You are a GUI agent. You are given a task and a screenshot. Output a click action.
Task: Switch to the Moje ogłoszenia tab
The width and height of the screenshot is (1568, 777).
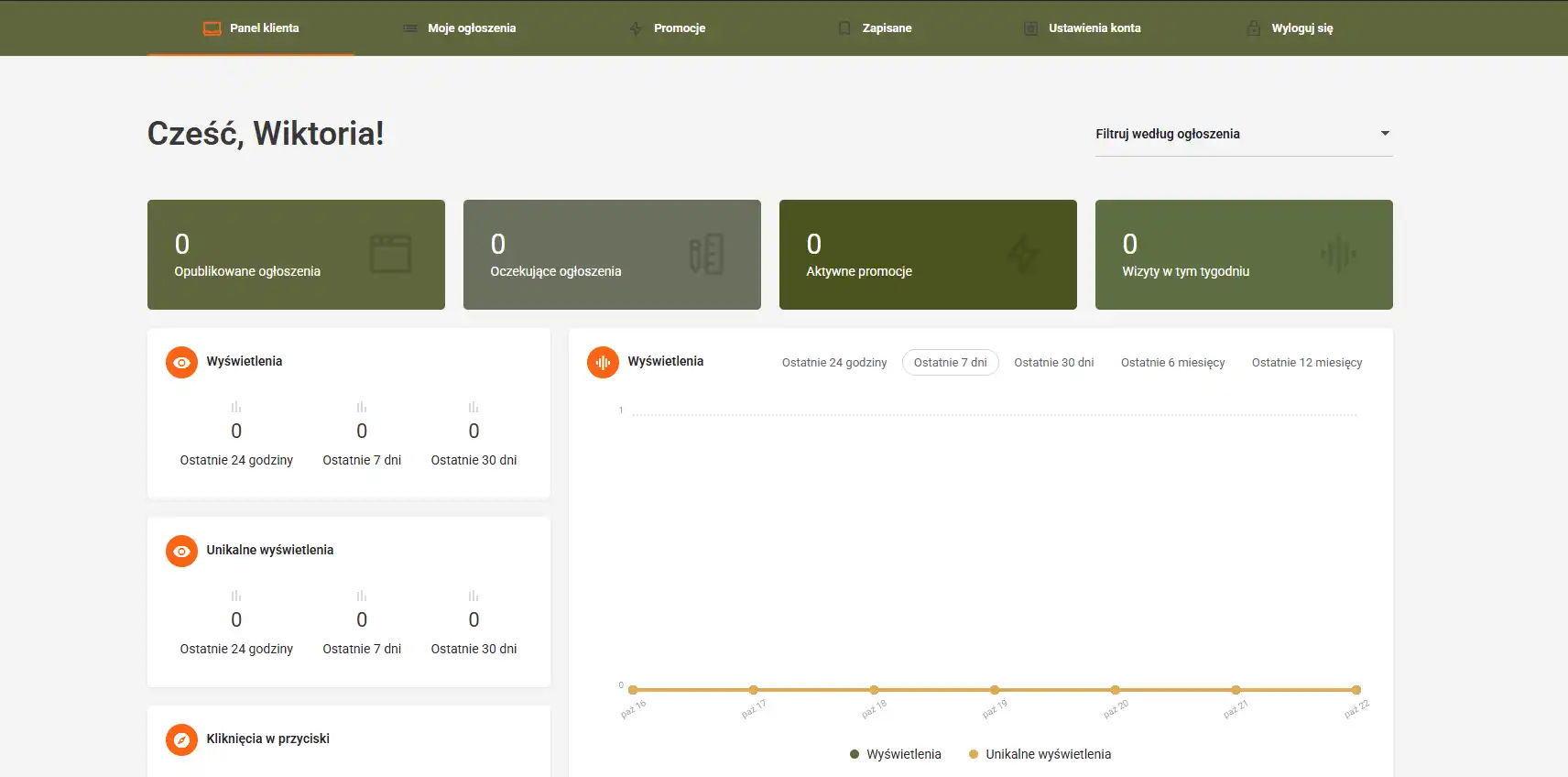(x=471, y=28)
